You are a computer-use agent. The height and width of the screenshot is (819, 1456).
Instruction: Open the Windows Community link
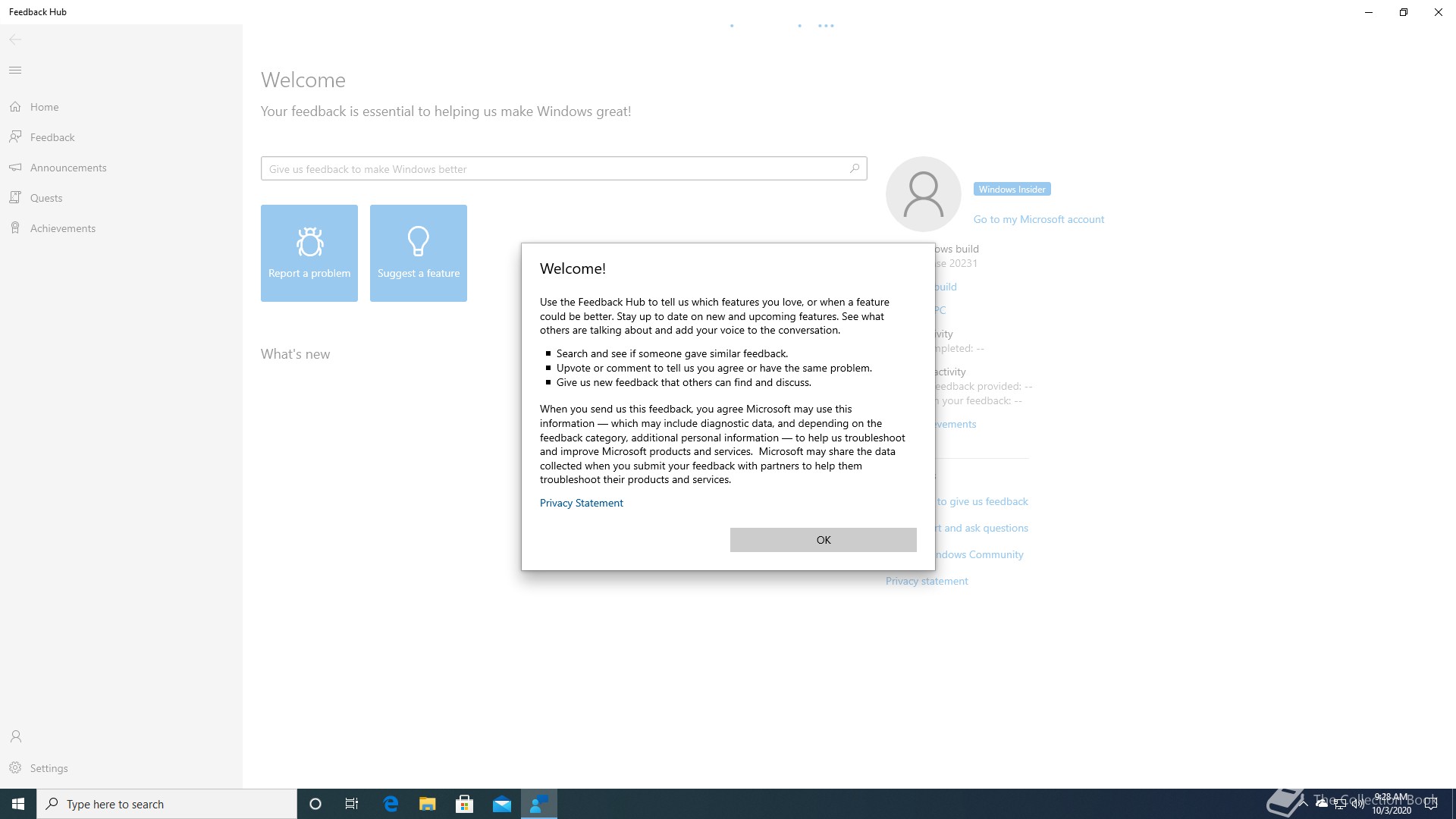(980, 554)
